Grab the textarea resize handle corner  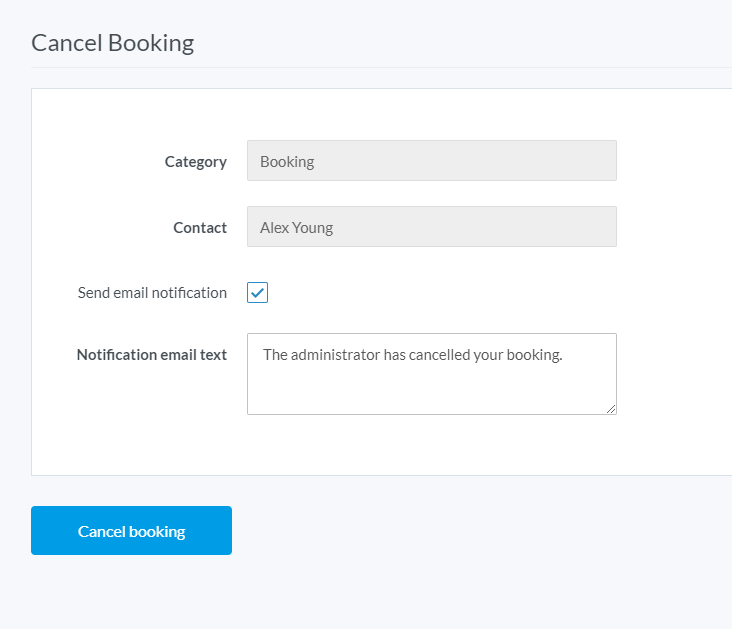click(611, 408)
